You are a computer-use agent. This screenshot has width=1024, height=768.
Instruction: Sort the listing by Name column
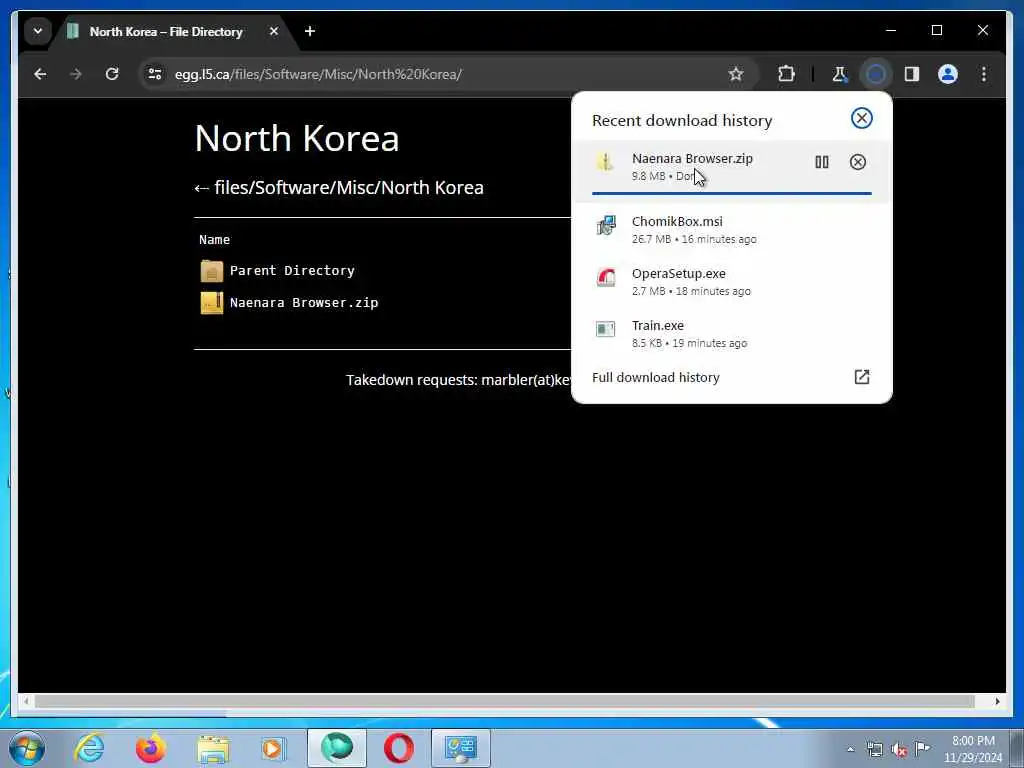point(214,240)
